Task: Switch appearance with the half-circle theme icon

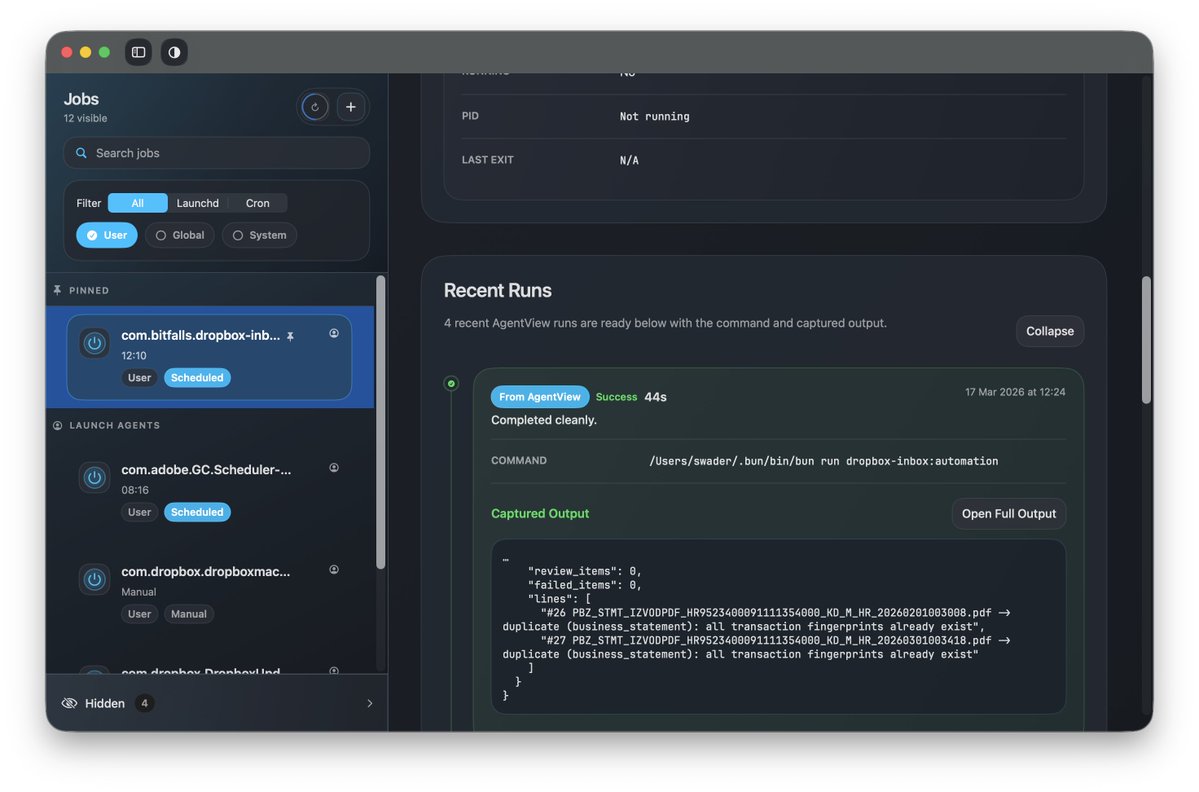Action: point(174,52)
